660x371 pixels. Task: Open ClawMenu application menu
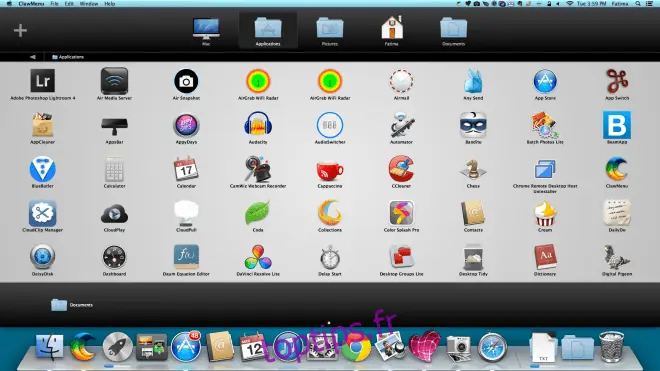(x=31, y=4)
